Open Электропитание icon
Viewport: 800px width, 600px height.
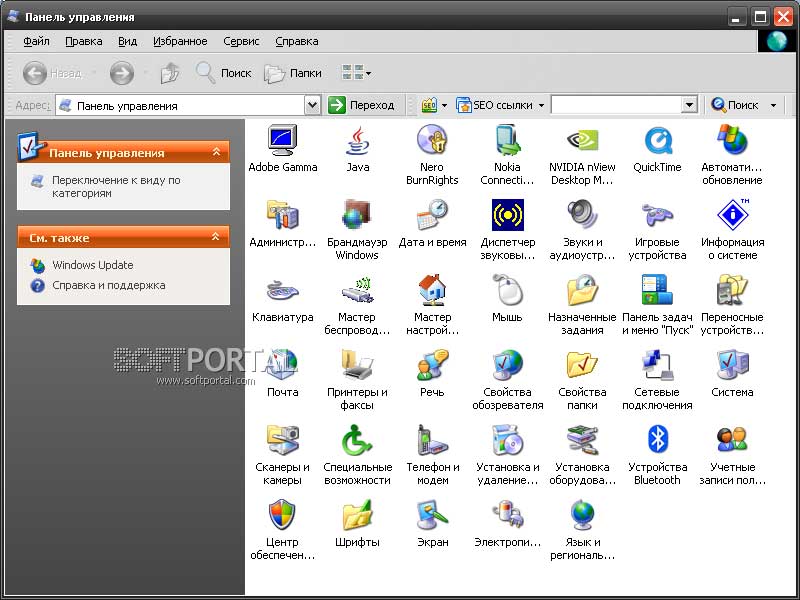pyautogui.click(x=507, y=524)
